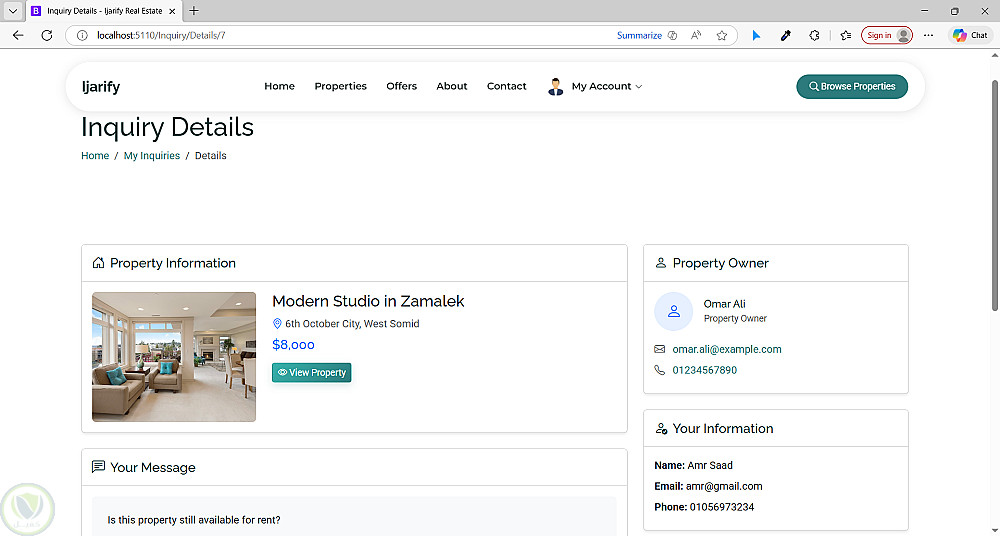
Task: Open the favorites list icon
Action: (x=845, y=35)
